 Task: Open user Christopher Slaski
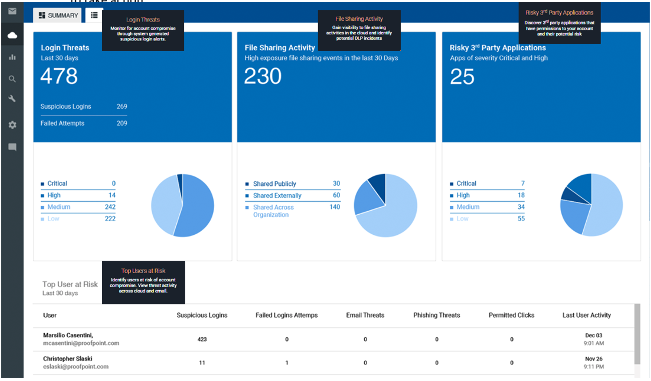68,359
